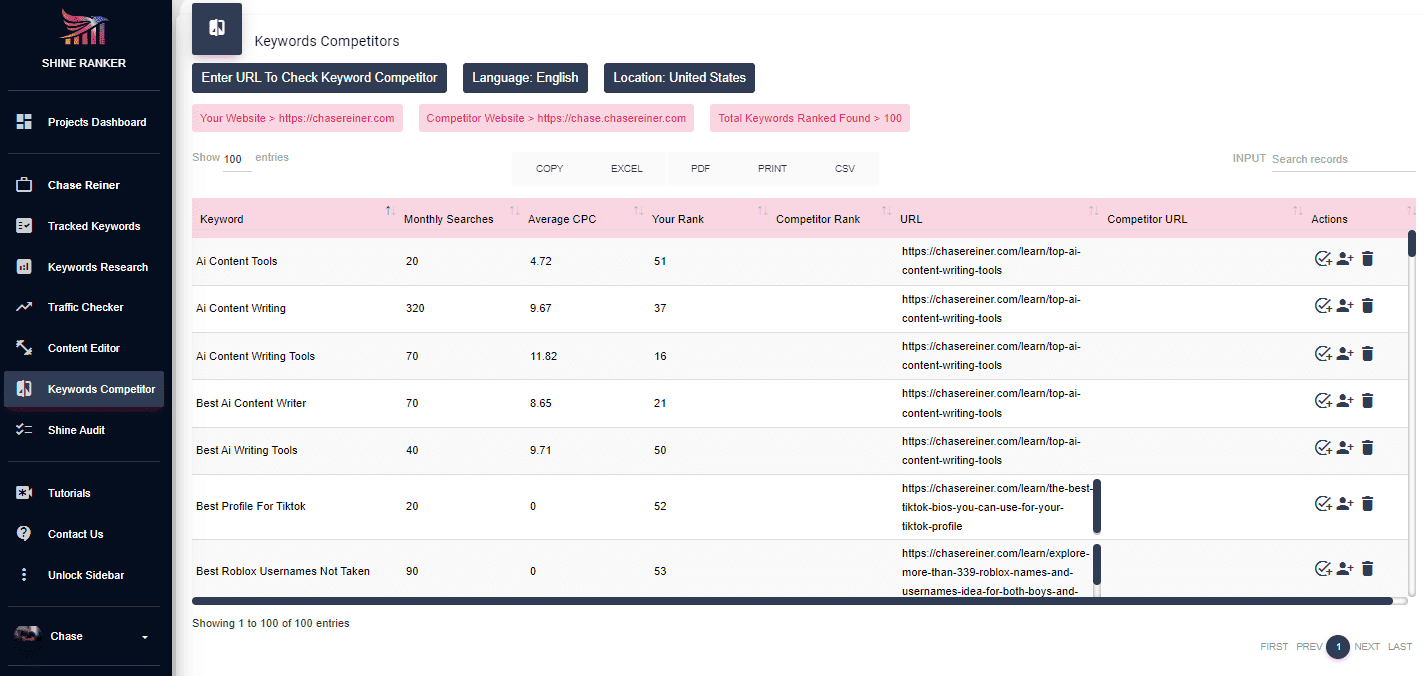The height and width of the screenshot is (676, 1424).
Task: Sort table by Your Rank column
Action: (706, 218)
